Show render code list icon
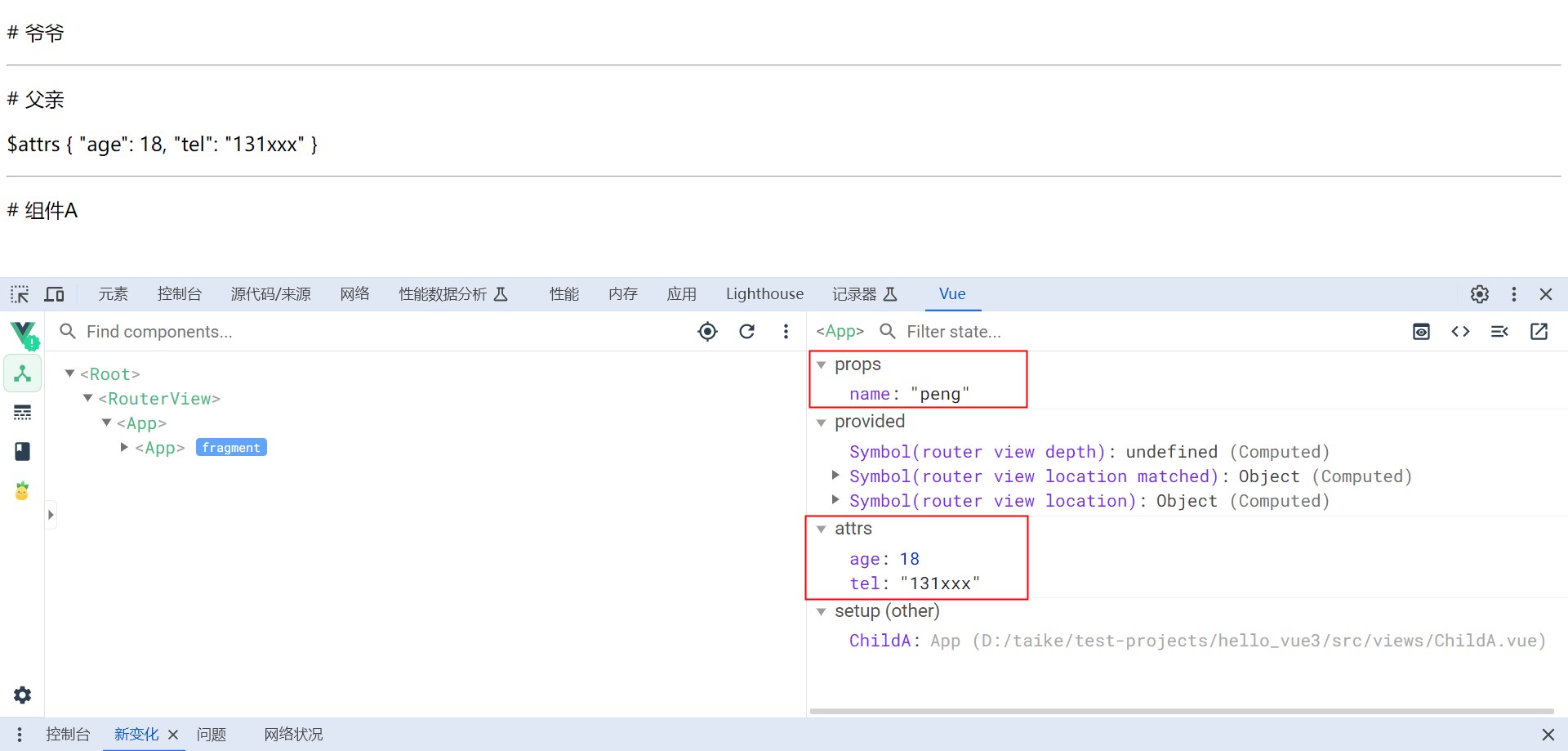Screen dimensions: 1568x751 point(1499,331)
